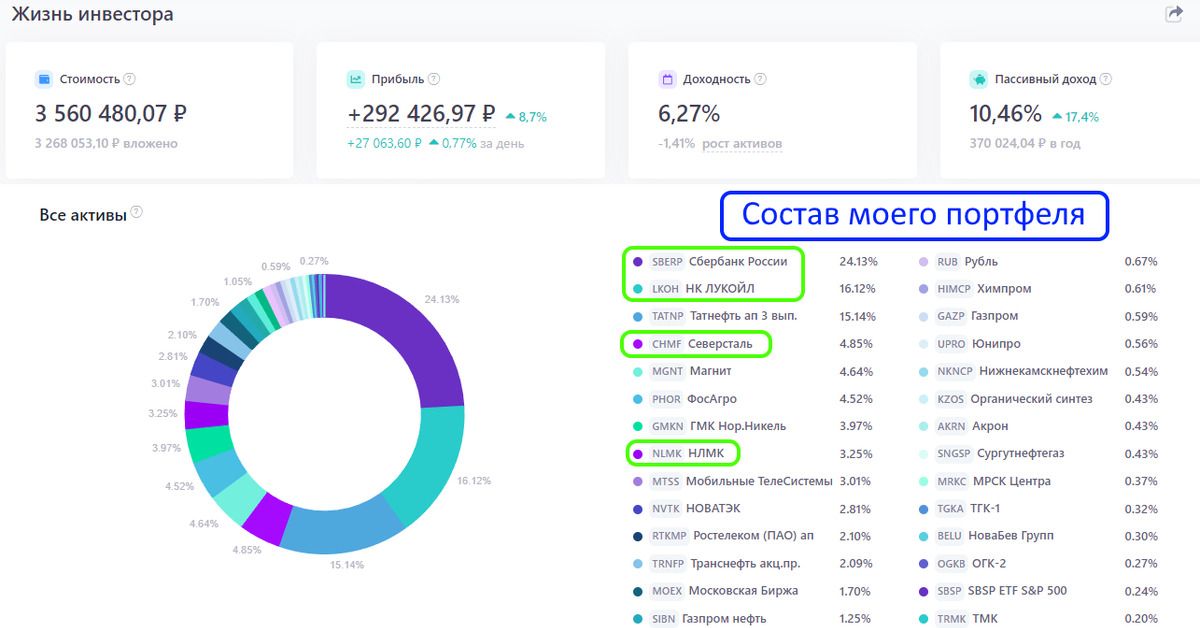Select the 4.85% Severstal donut segment
The width and height of the screenshot is (1200, 628).
tap(266, 519)
